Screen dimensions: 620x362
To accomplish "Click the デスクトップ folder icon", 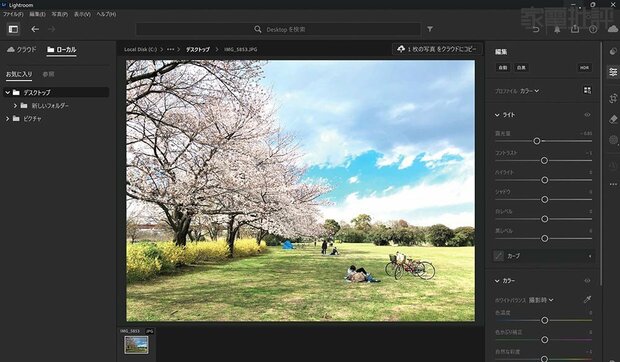I will tap(16, 92).
